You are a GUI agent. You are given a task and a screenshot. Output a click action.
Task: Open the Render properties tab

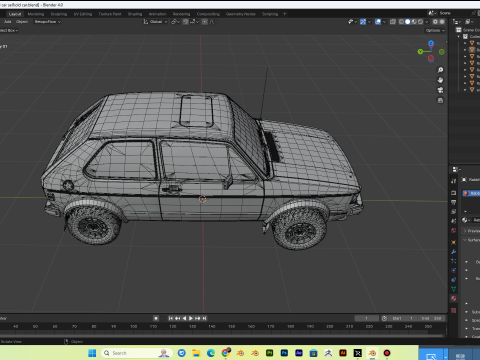point(453,193)
